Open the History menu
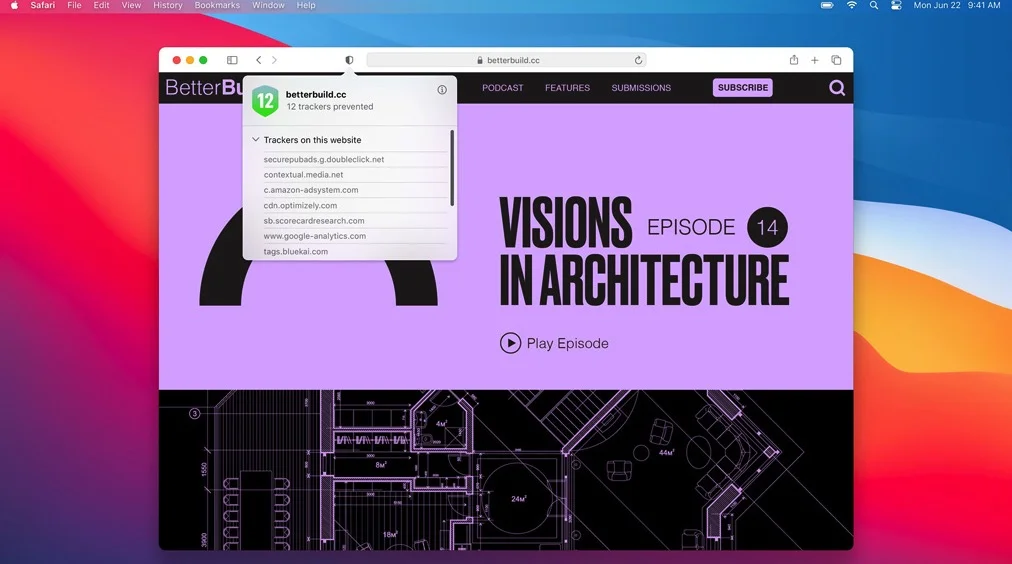 tap(168, 6)
